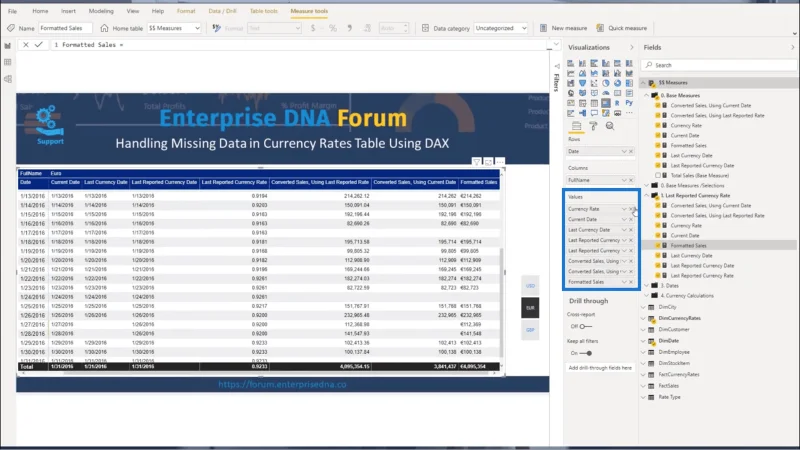The height and width of the screenshot is (450, 800).
Task: Click Quick measure button
Action: pyautogui.click(x=621, y=29)
